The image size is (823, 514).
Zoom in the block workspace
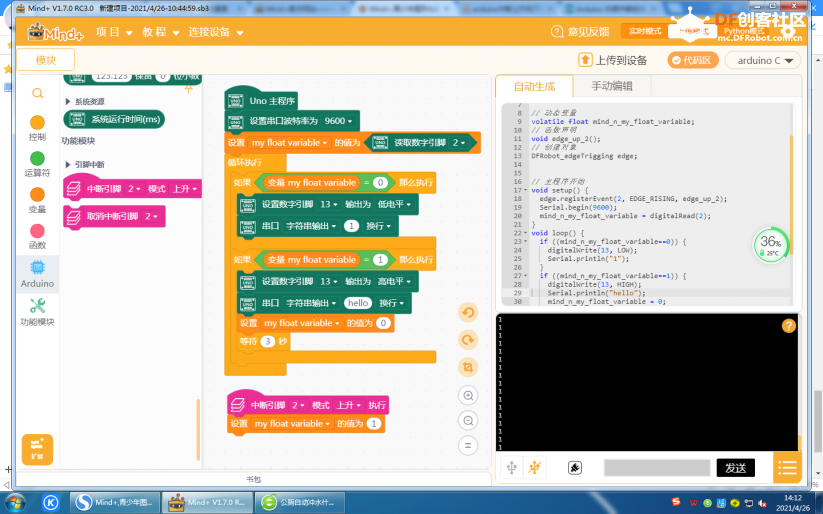coord(468,395)
